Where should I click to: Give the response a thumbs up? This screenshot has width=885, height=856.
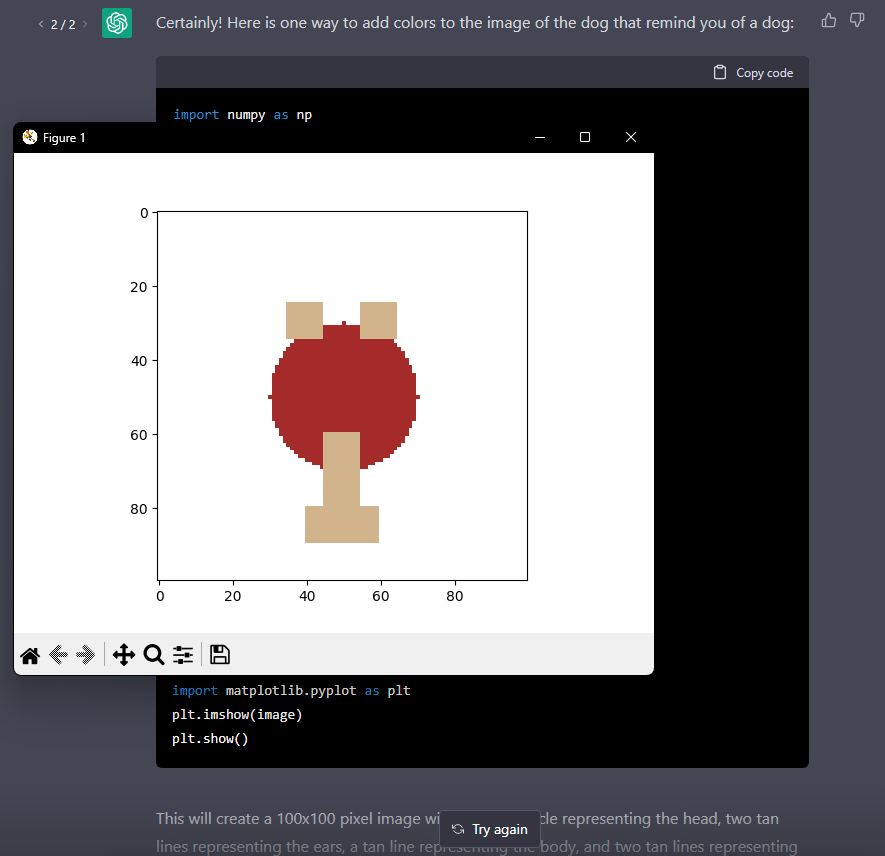tap(828, 20)
